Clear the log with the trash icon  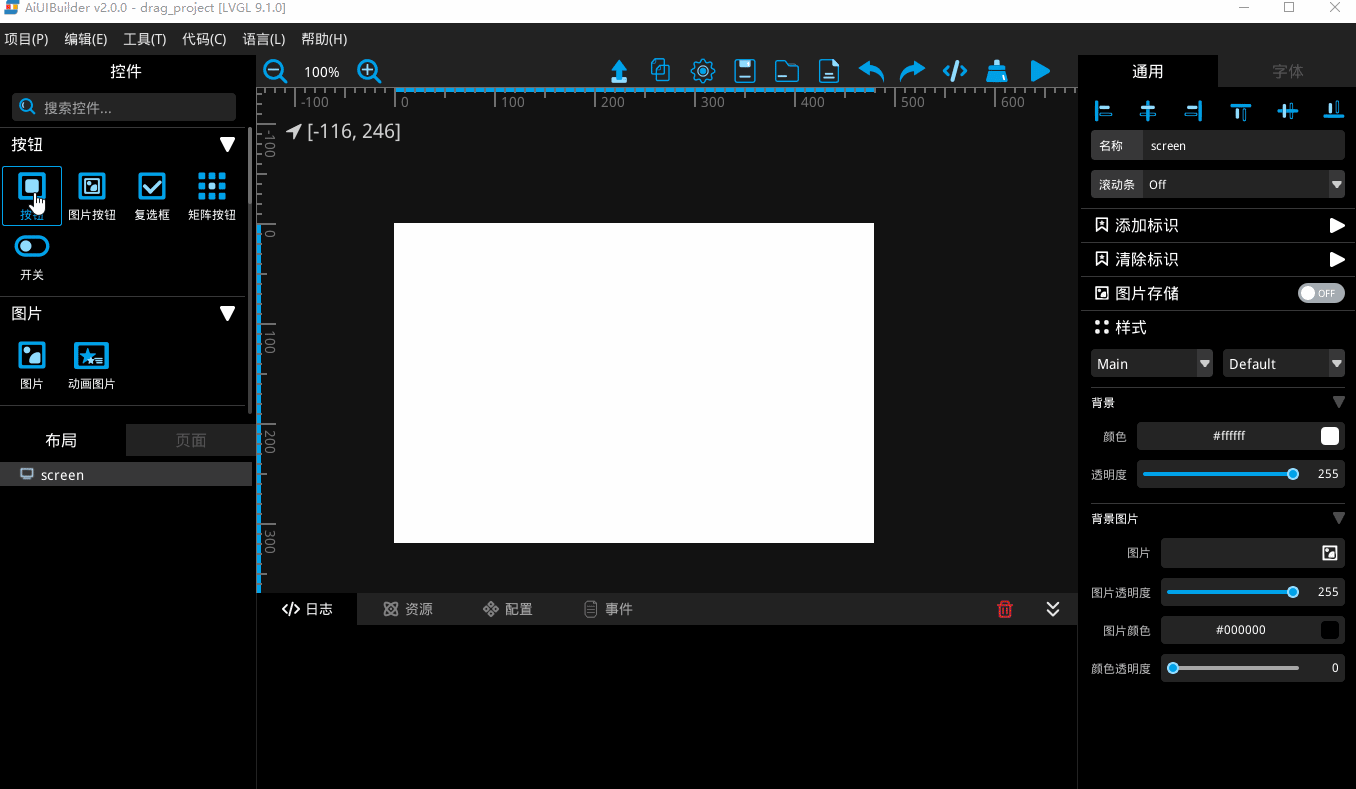pyautogui.click(x=1004, y=608)
